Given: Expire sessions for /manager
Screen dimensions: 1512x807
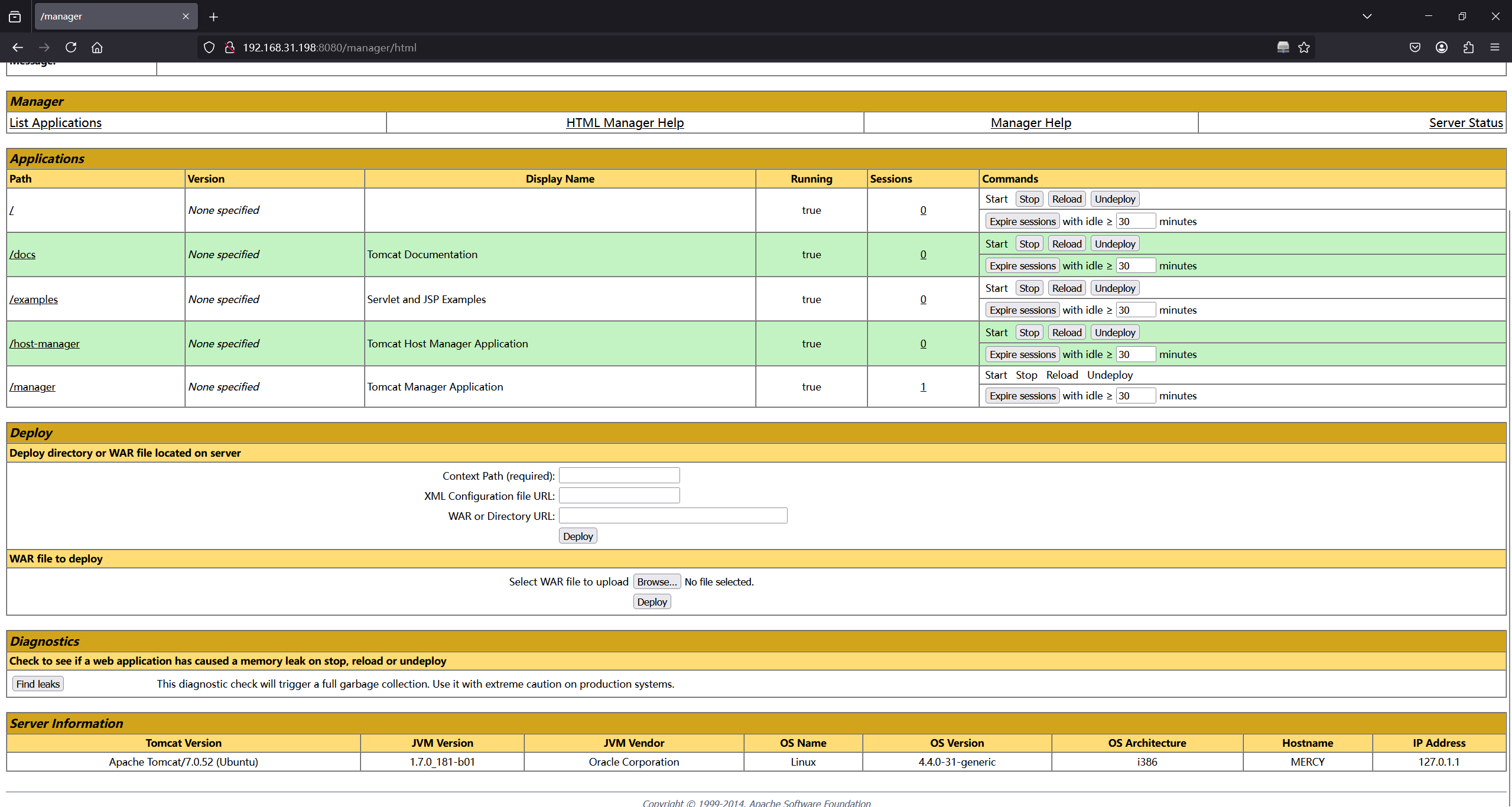Looking at the screenshot, I should [1022, 396].
